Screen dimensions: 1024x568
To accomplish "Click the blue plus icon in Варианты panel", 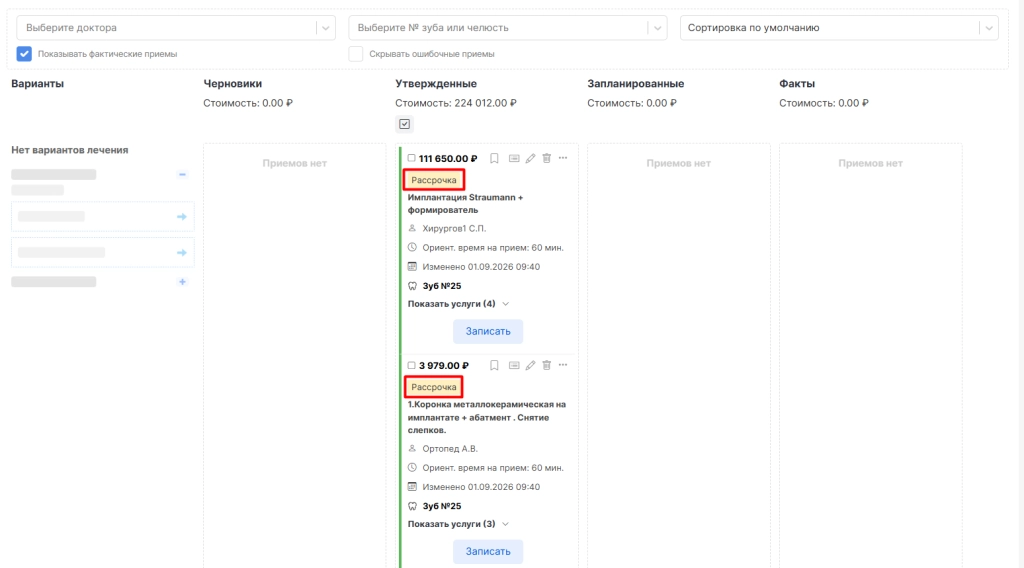I will click(182, 282).
